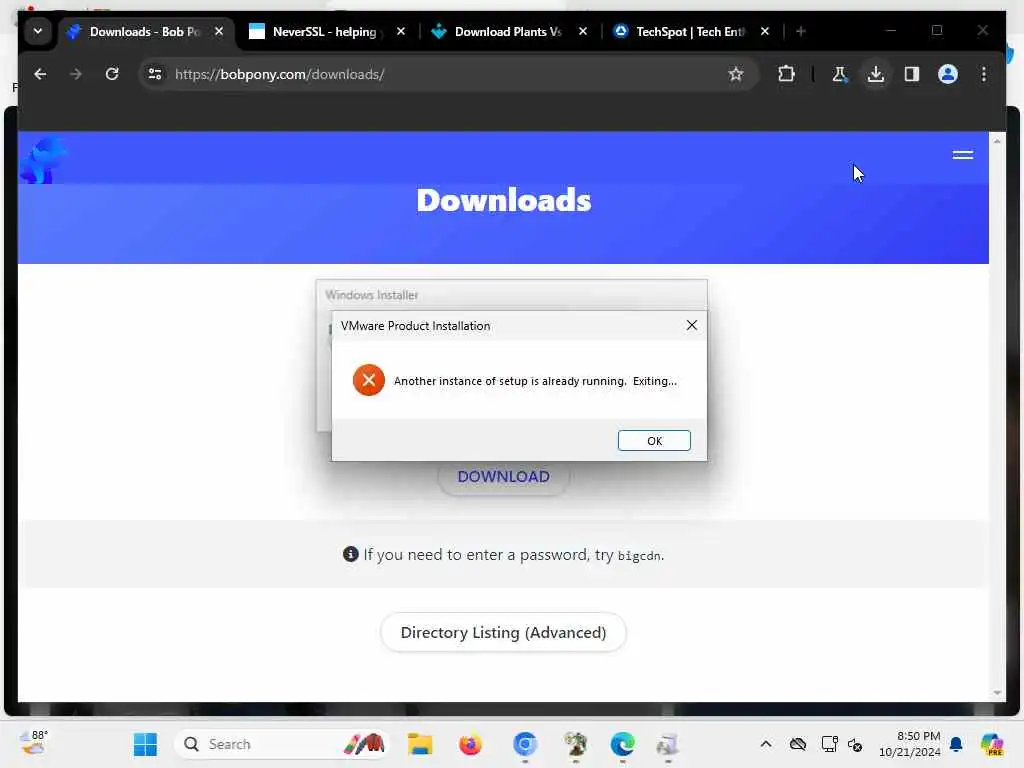Open the installer taskbar icon

(x=667, y=744)
